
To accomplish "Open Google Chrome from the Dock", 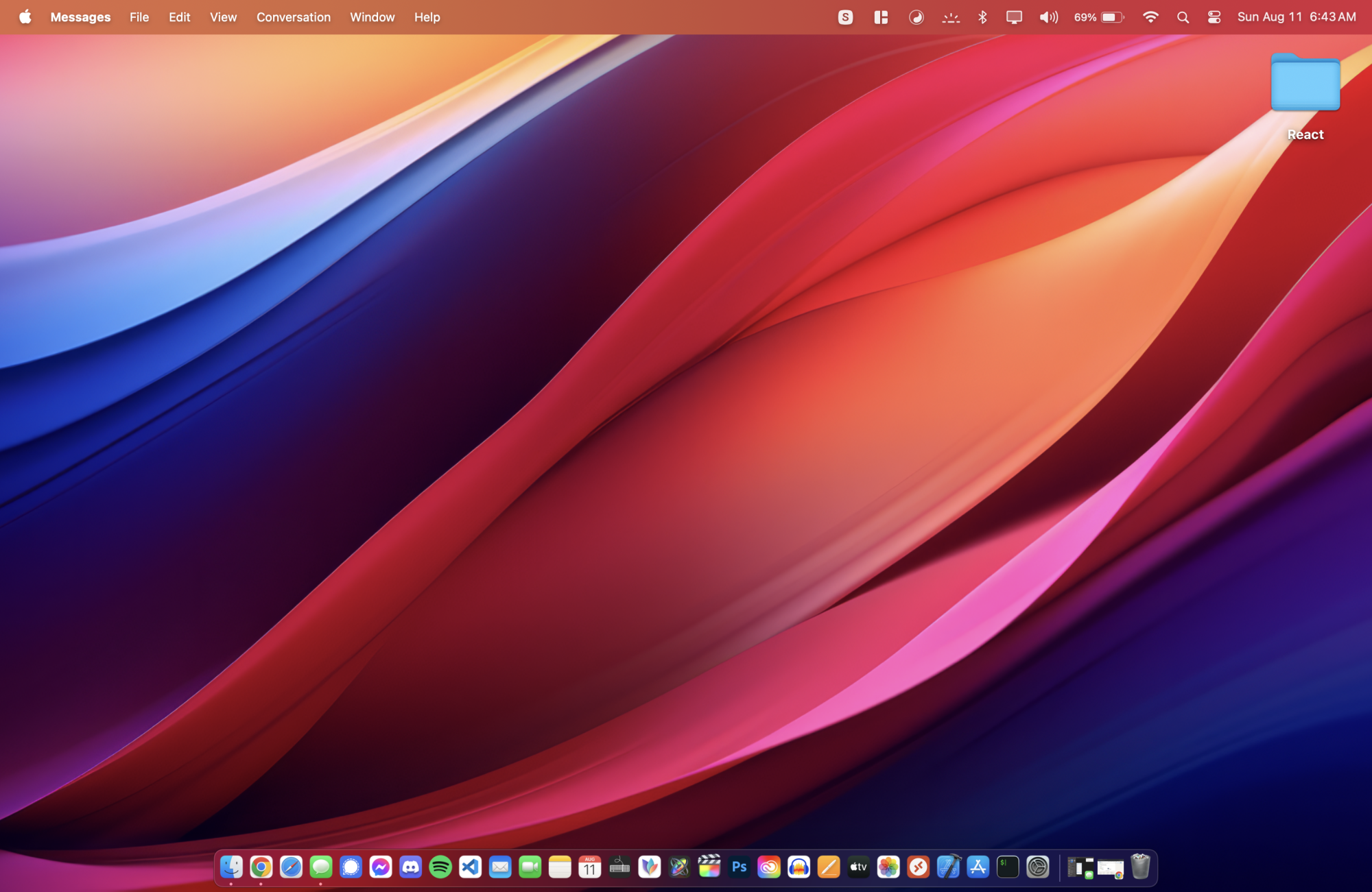I will 261,867.
